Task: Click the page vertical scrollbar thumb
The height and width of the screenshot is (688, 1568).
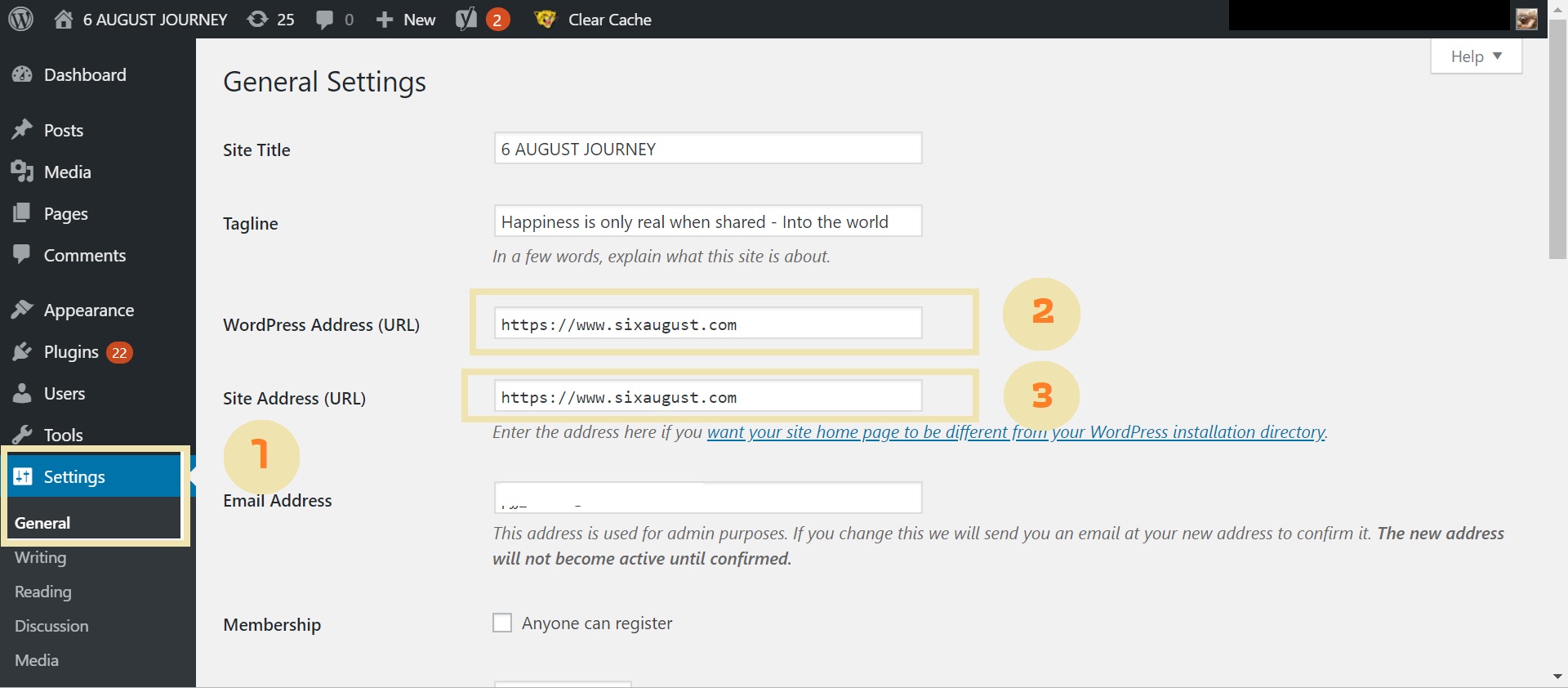Action: (x=1557, y=139)
